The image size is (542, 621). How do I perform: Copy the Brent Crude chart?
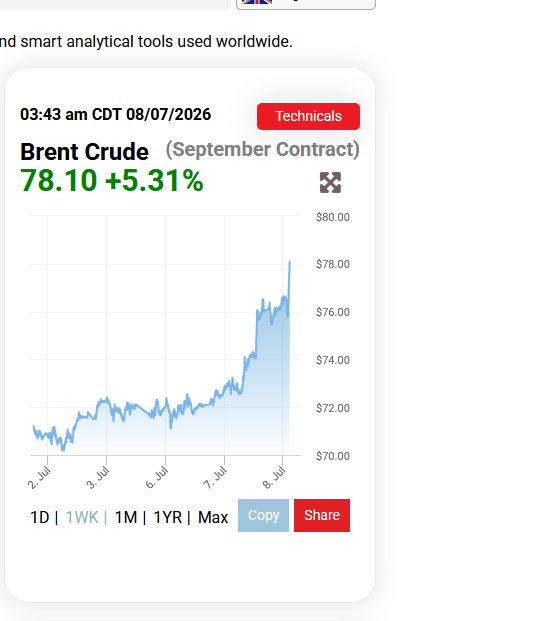[263, 515]
